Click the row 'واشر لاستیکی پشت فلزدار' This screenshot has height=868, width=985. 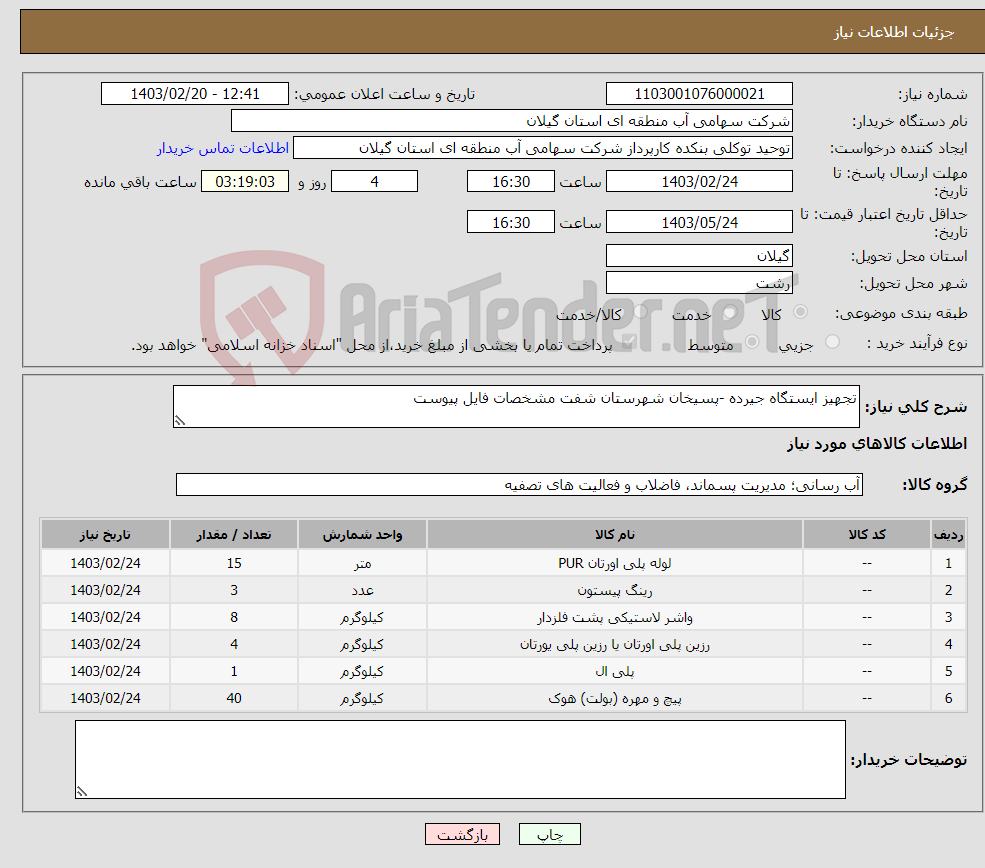503,617
